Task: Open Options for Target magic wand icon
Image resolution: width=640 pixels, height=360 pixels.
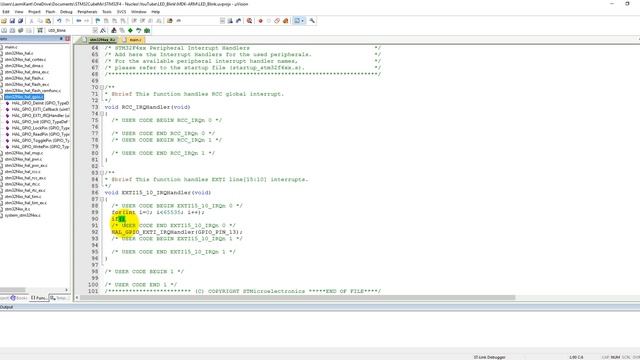Action: point(103,31)
